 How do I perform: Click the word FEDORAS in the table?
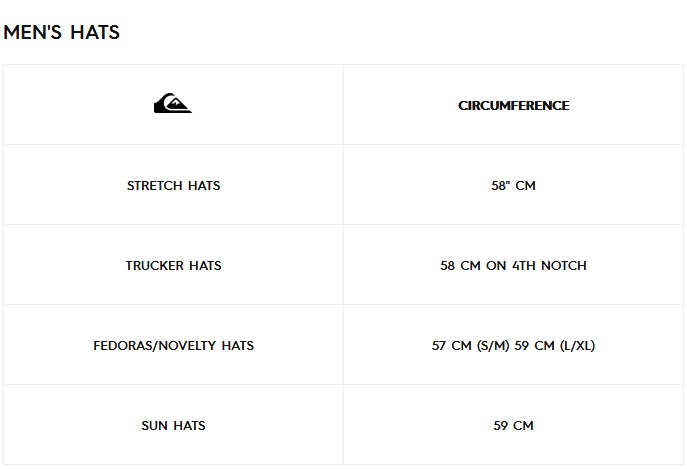[x=122, y=345]
